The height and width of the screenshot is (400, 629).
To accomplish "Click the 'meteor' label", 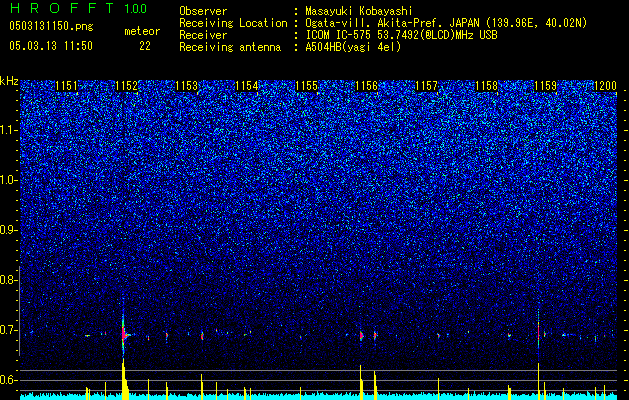I will tap(142, 31).
